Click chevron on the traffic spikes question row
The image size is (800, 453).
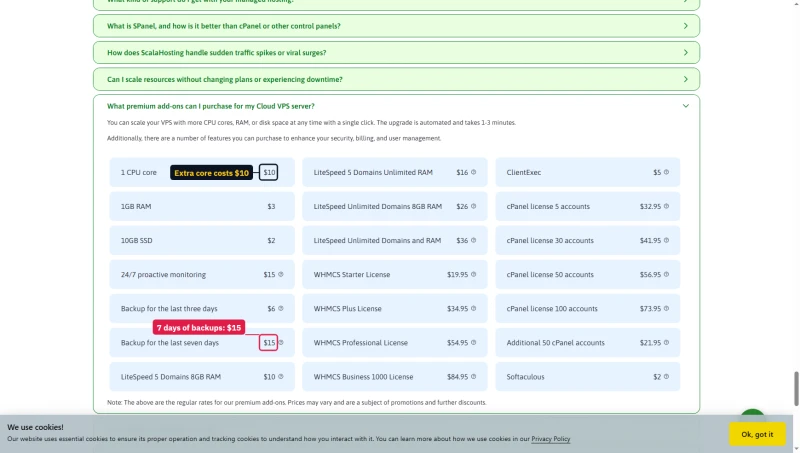[x=686, y=53]
